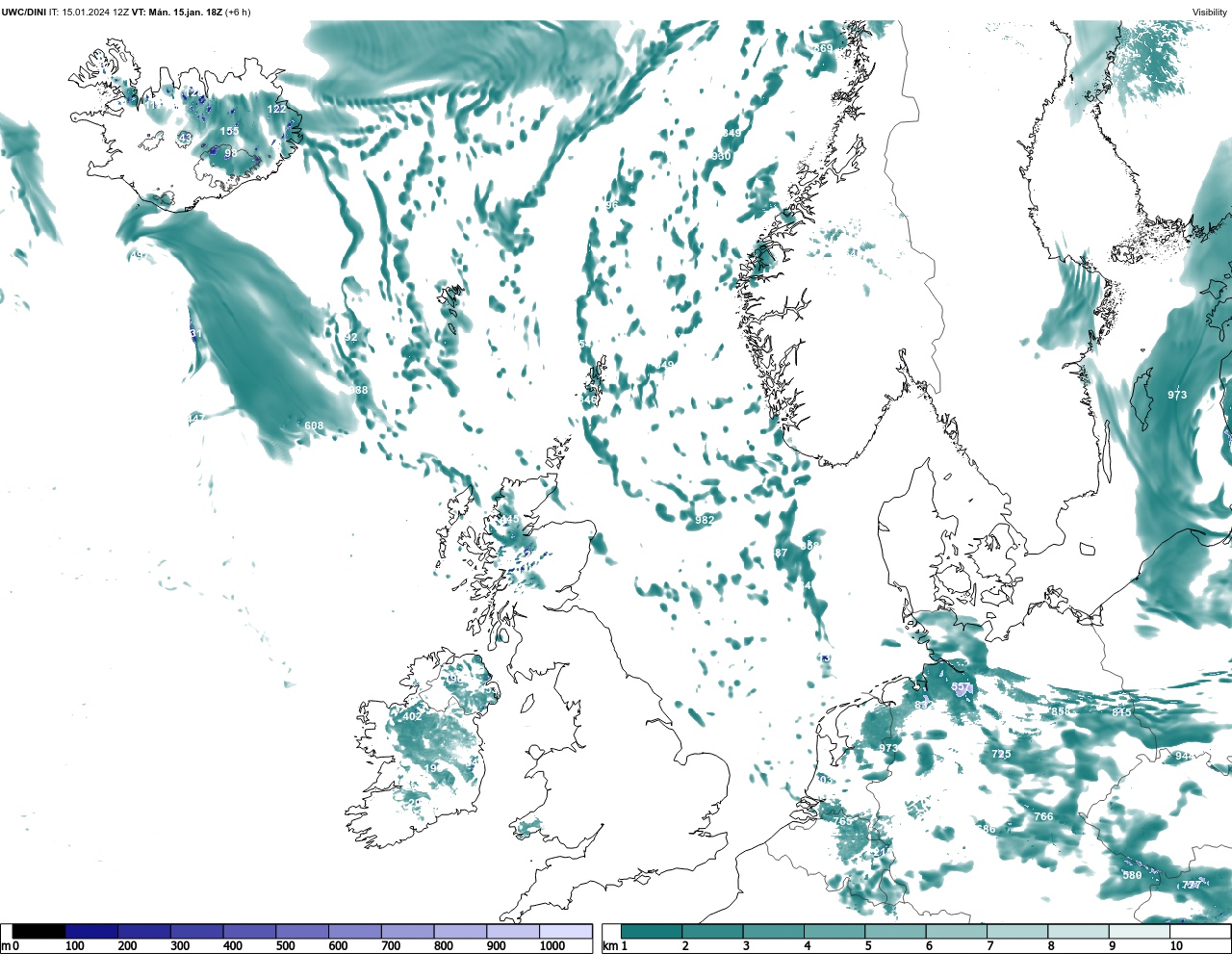The height and width of the screenshot is (954, 1232).
Task: Click the '766' value over Germany
Action: [x=1043, y=816]
